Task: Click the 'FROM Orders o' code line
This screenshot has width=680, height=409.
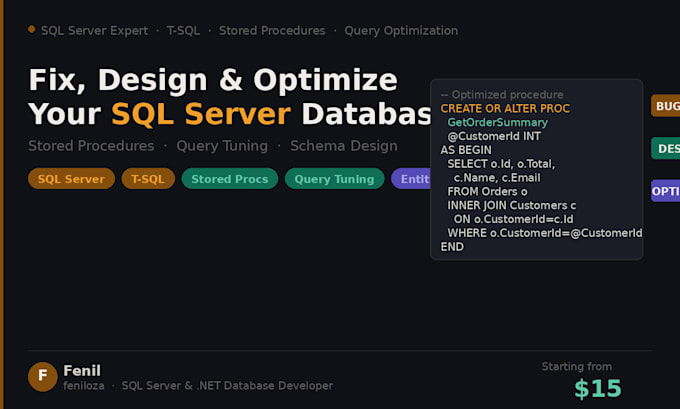Action: point(487,192)
